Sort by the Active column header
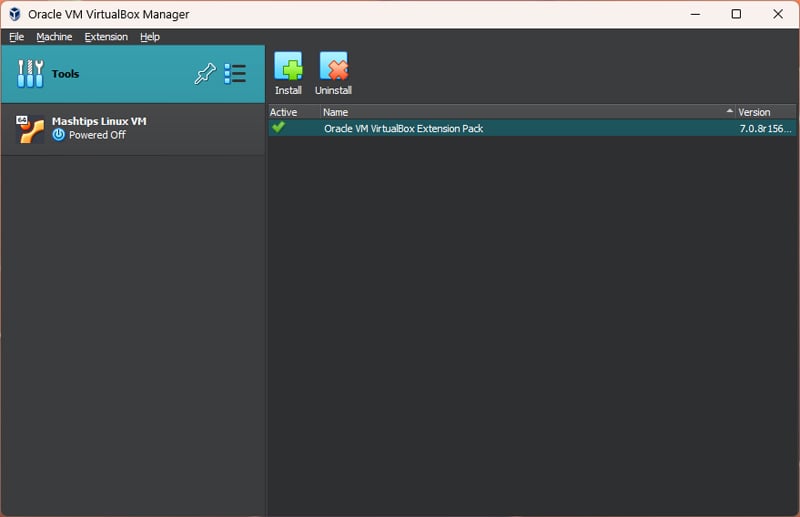Screen dimensions: 800x517 [x=294, y=112]
